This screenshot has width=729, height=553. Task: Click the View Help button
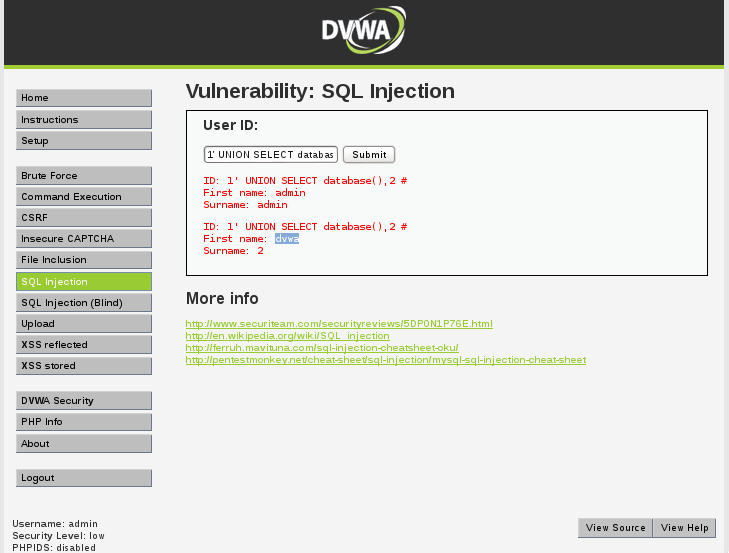684,528
